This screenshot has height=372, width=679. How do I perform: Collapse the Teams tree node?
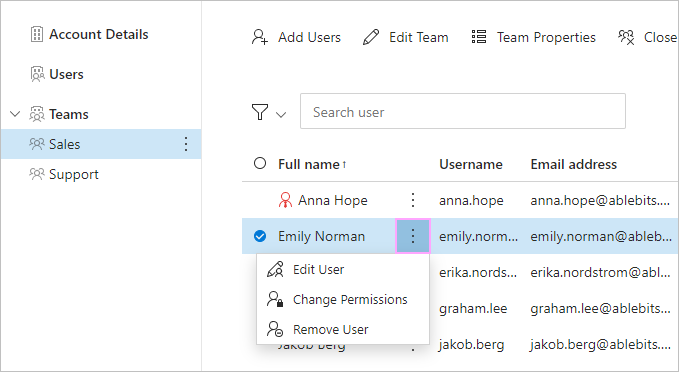15,114
